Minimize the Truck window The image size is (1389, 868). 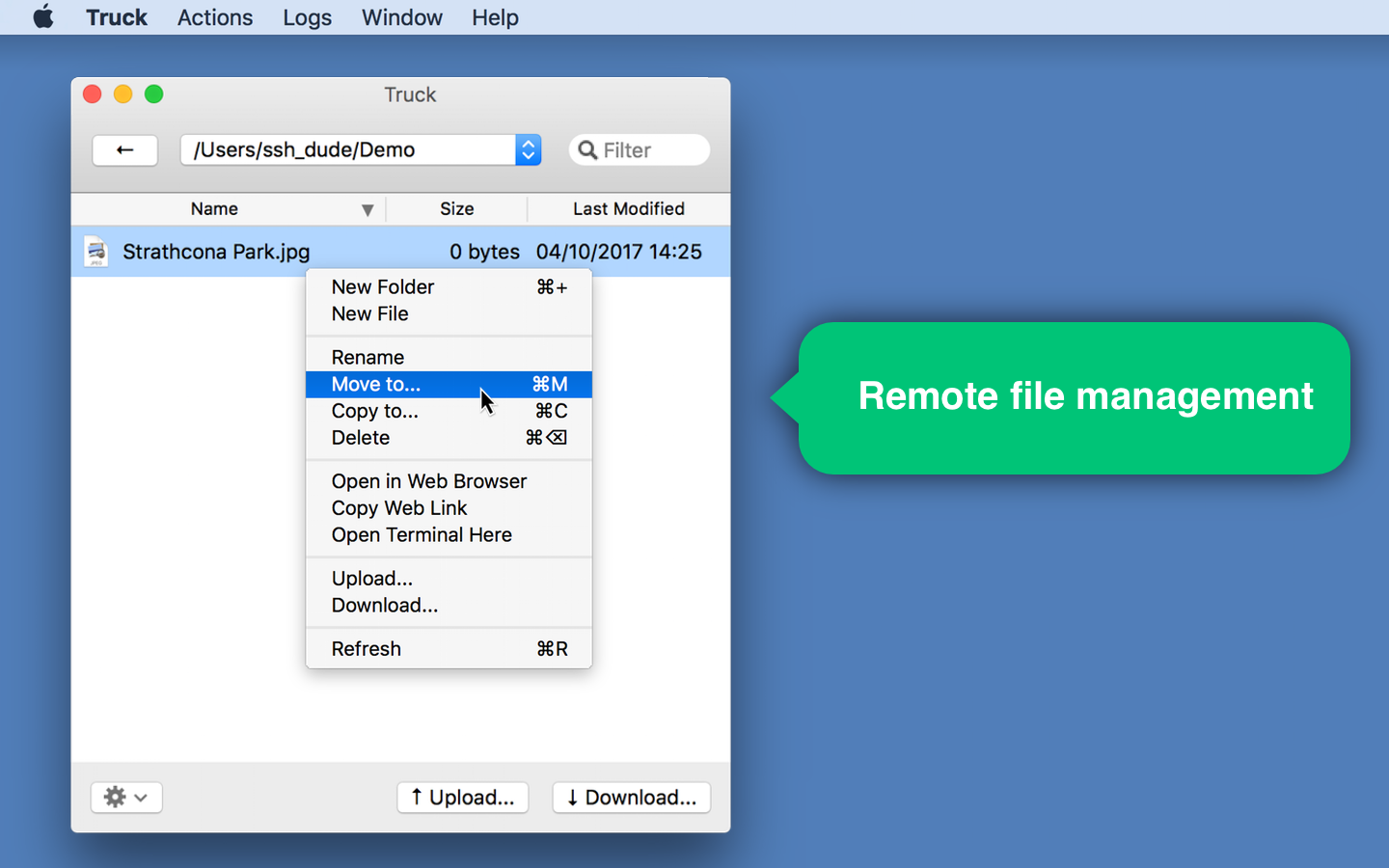123,94
